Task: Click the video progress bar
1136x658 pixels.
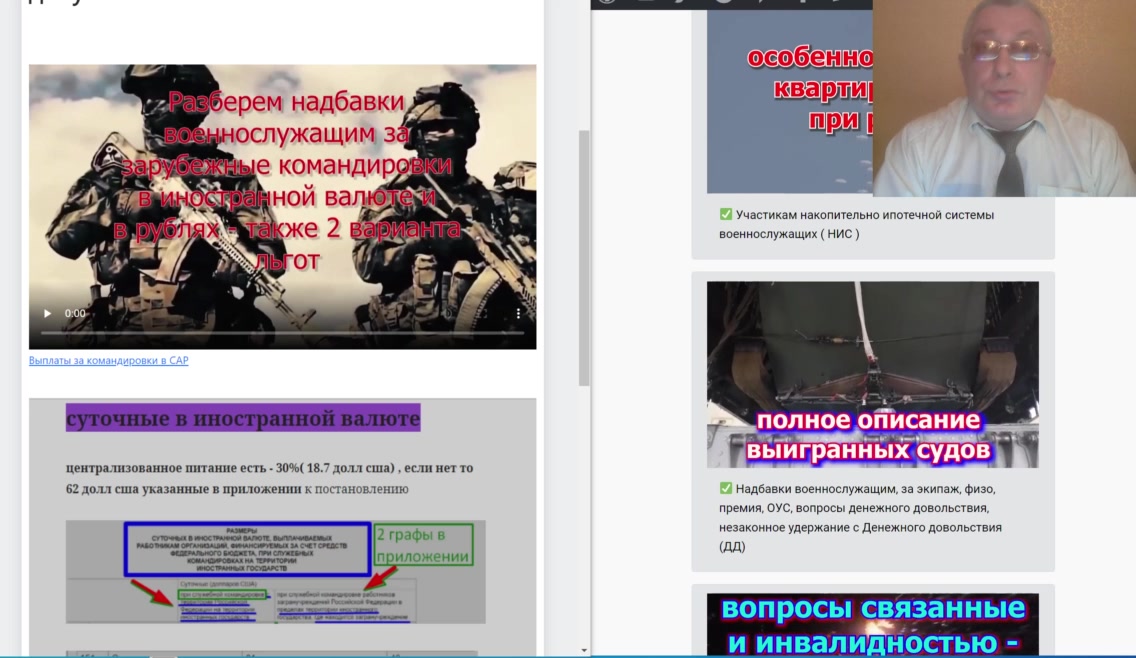Action: 283,333
